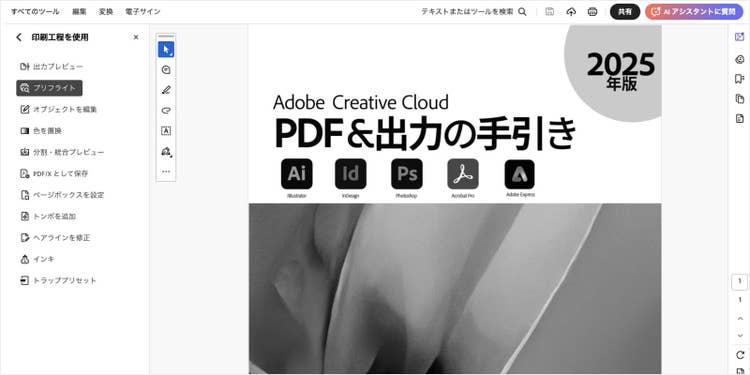
Task: Click the current page number box
Action: 739,281
